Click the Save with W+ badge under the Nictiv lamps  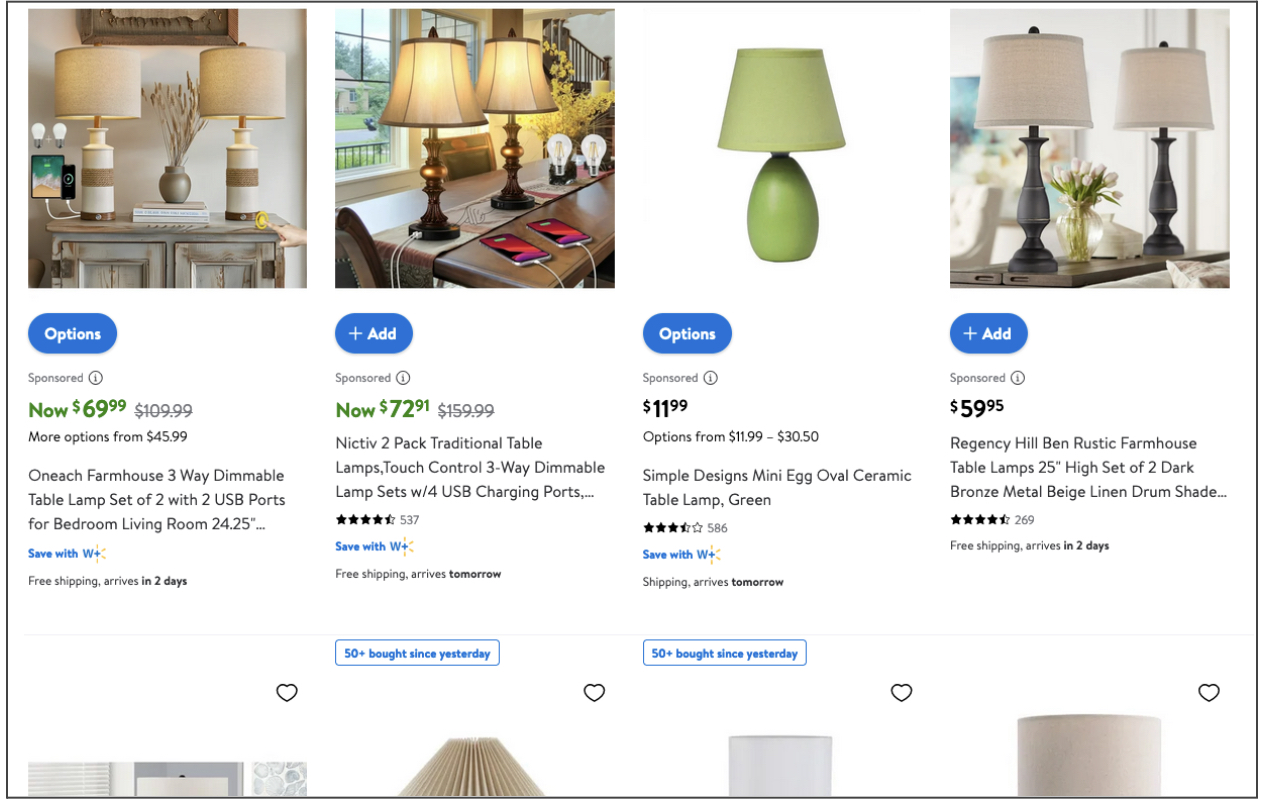(x=374, y=546)
